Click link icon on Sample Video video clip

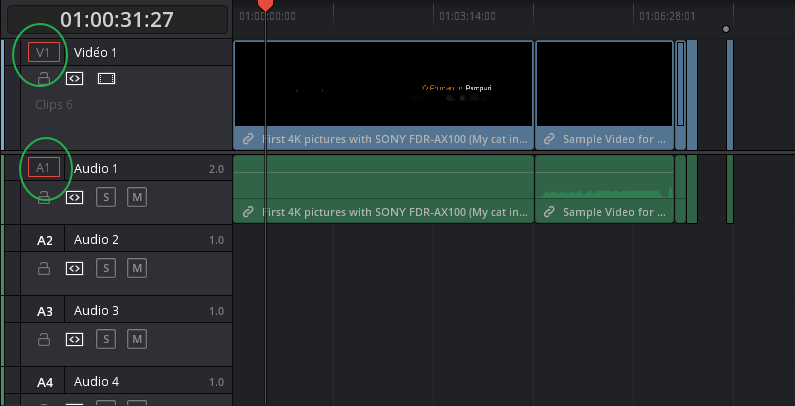[549, 139]
